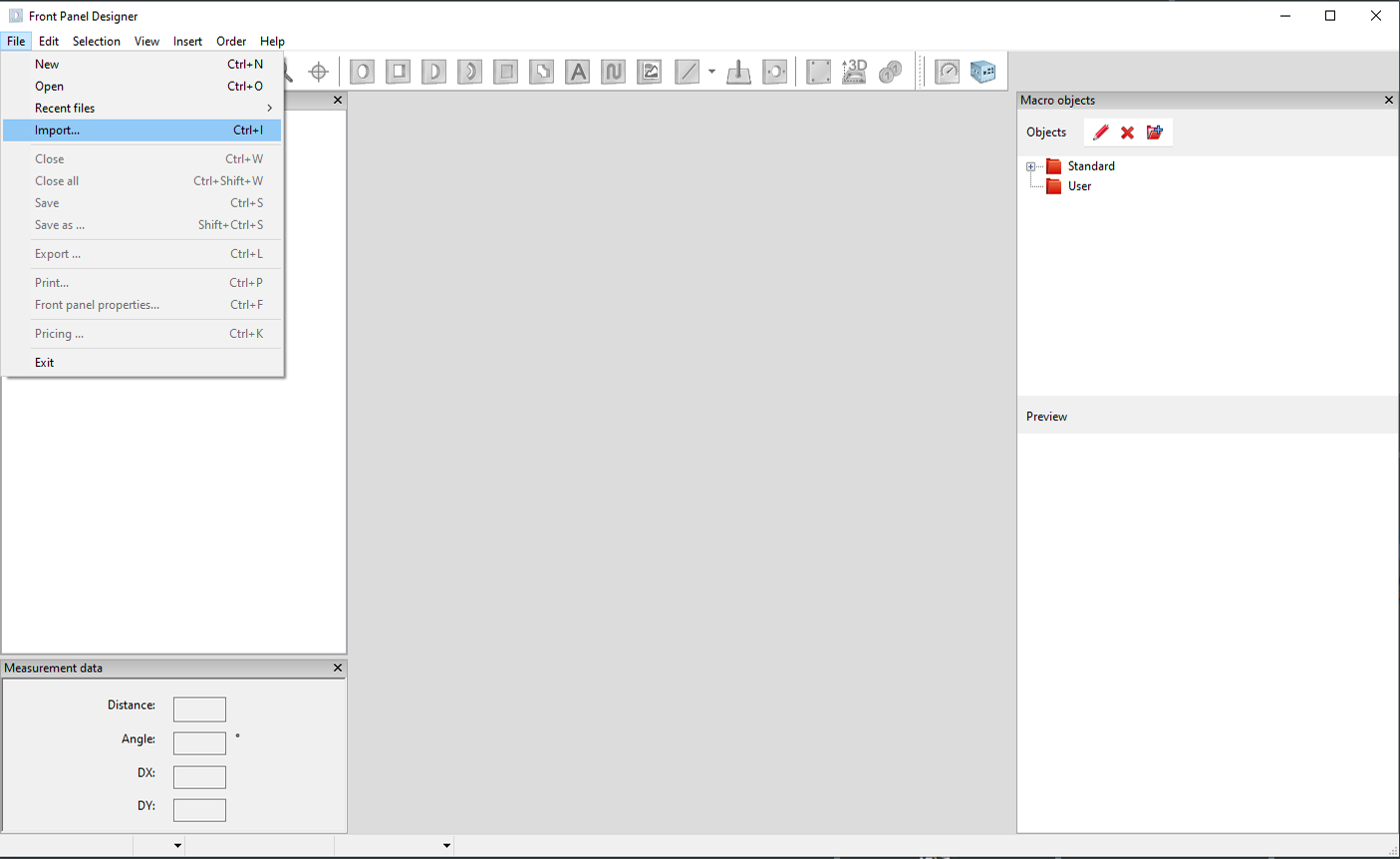Open the first status bar dropdown arrow
The image size is (1400, 859).
[177, 846]
